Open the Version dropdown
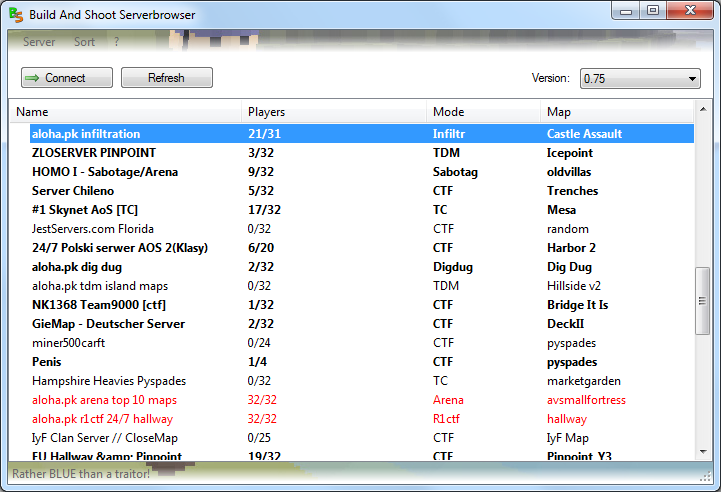This screenshot has width=721, height=492. tap(640, 79)
